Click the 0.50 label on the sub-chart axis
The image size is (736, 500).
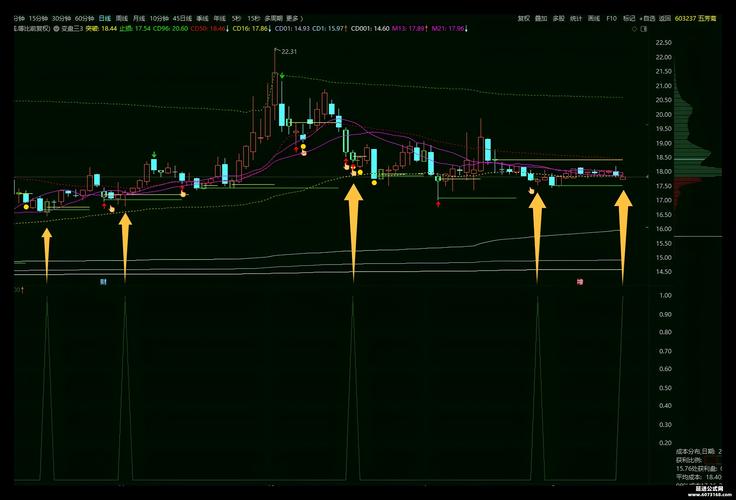[x=665, y=388]
